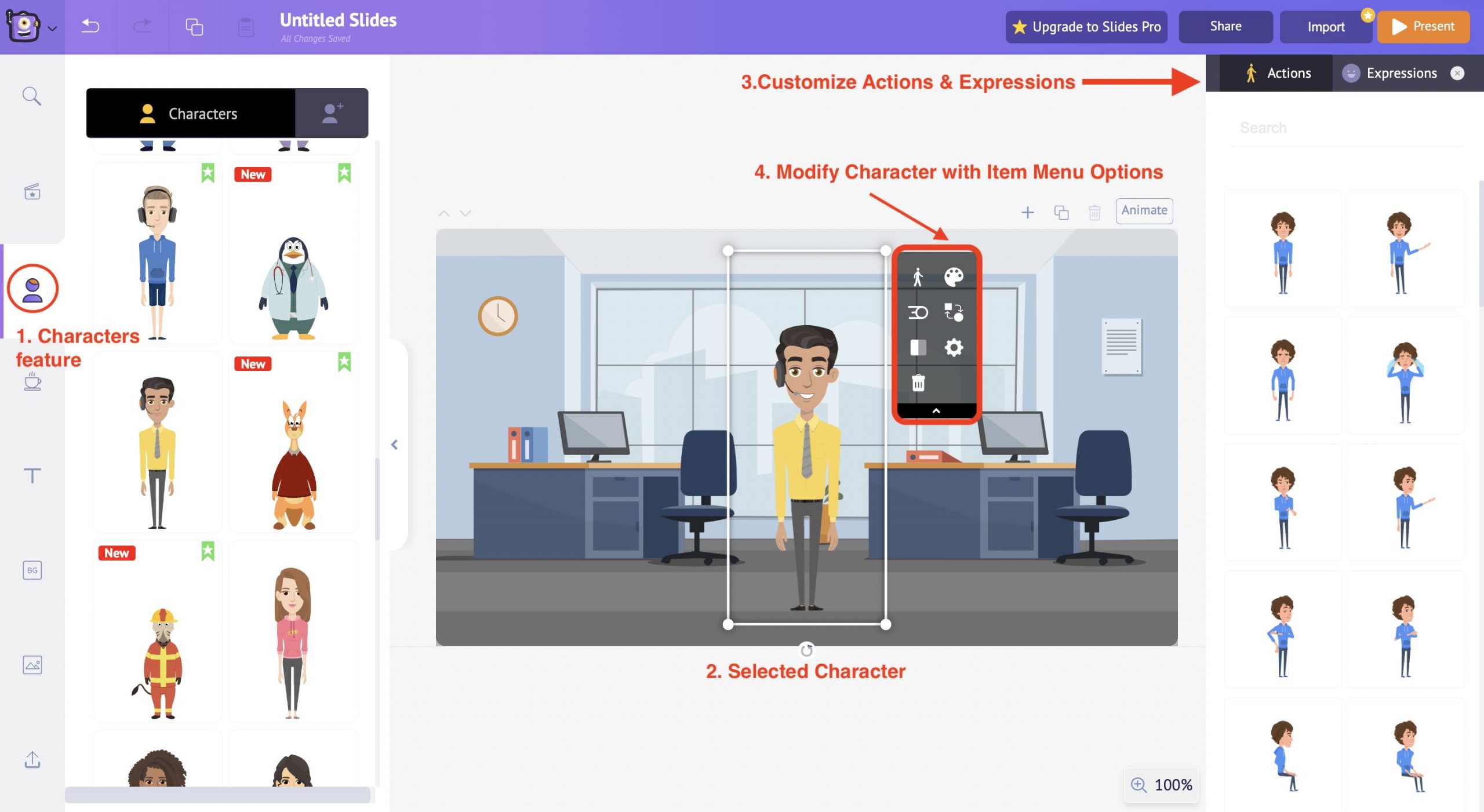This screenshot has width=1484, height=812.
Task: Select the settings gear icon in item menu
Action: (x=954, y=347)
